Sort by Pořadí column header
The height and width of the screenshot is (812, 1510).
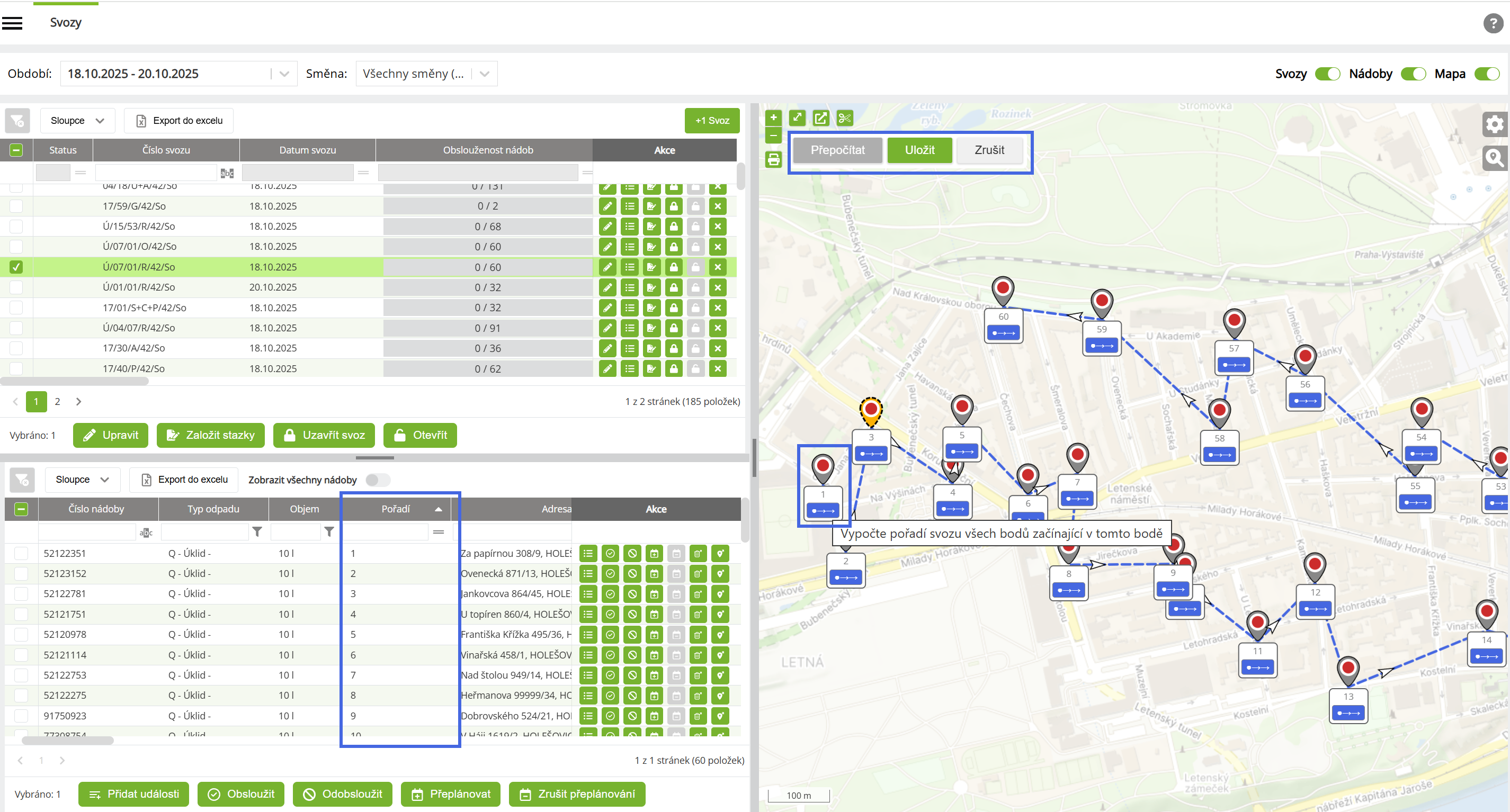click(396, 509)
